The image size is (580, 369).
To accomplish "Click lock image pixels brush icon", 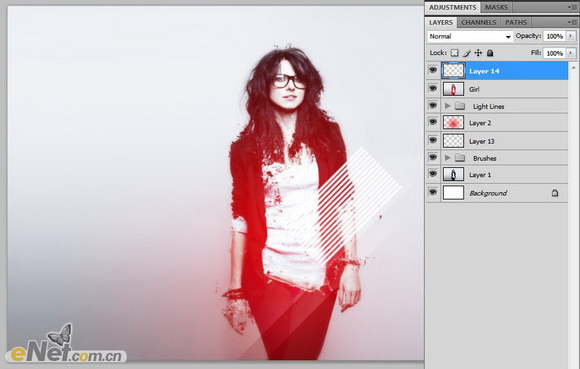I will (x=467, y=53).
